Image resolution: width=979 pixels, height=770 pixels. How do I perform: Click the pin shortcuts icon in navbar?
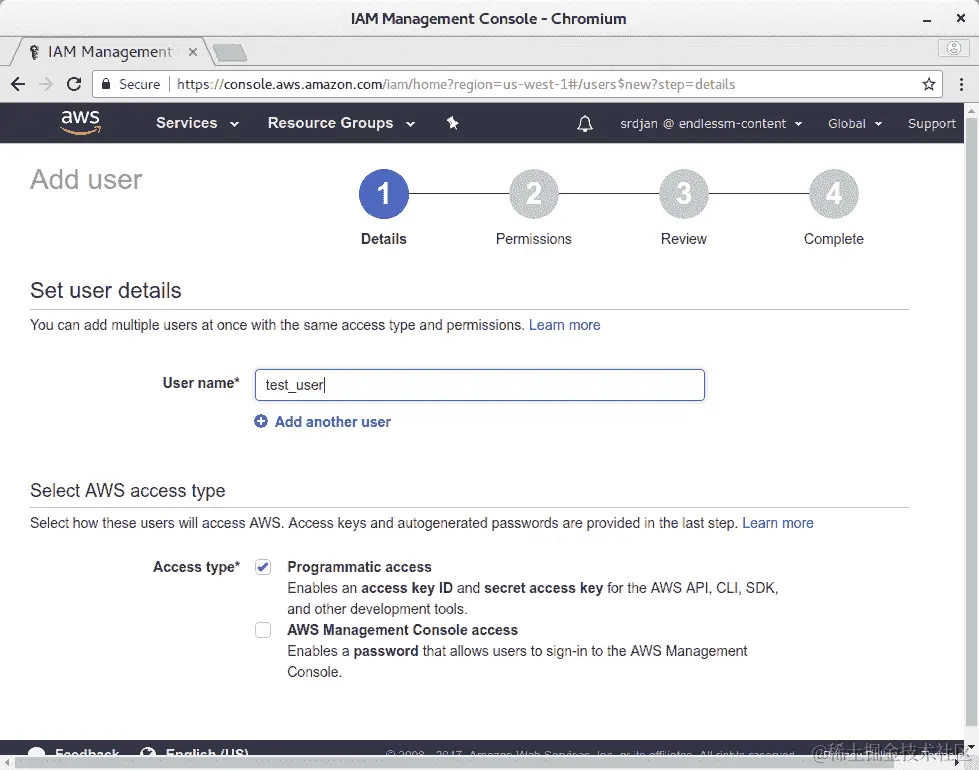pyautogui.click(x=453, y=123)
